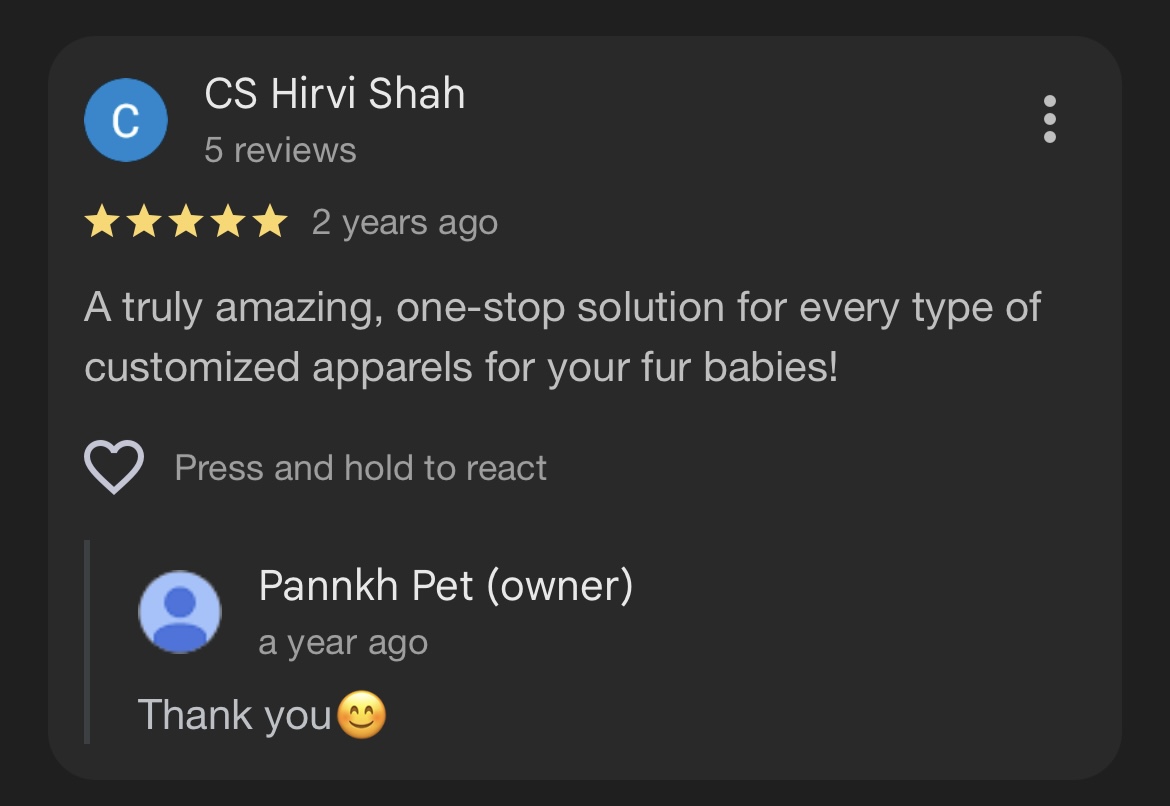Open the three-dot options menu
This screenshot has height=806, width=1170.
pos(1049,119)
